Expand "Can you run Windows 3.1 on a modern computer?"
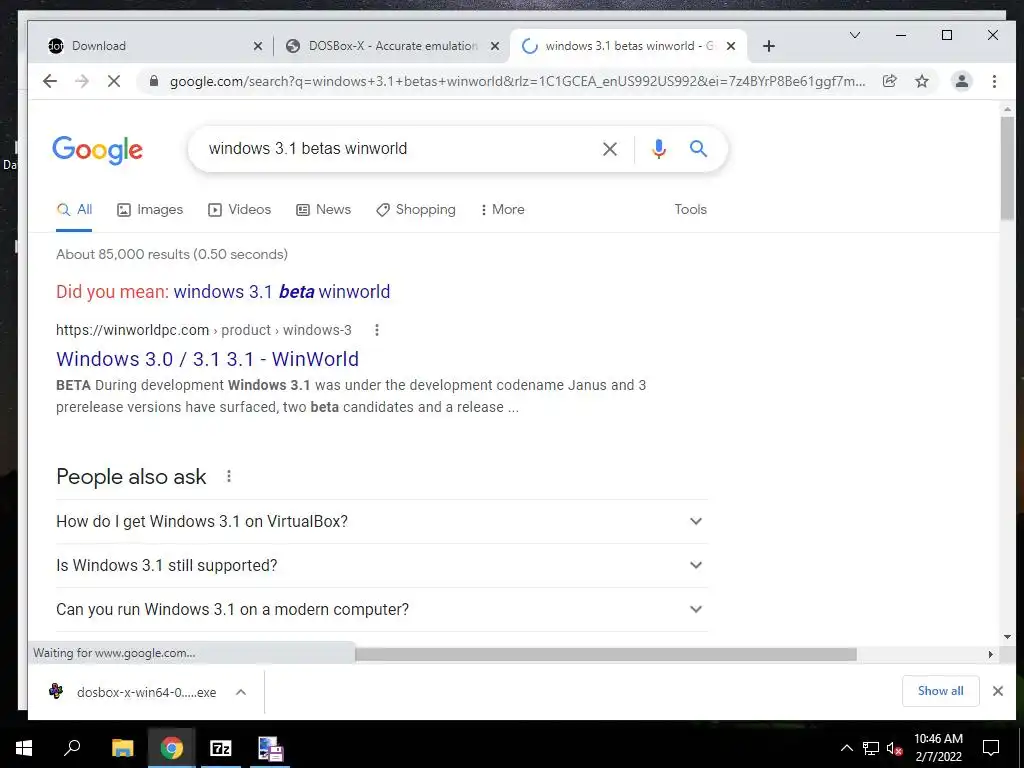 [382, 609]
